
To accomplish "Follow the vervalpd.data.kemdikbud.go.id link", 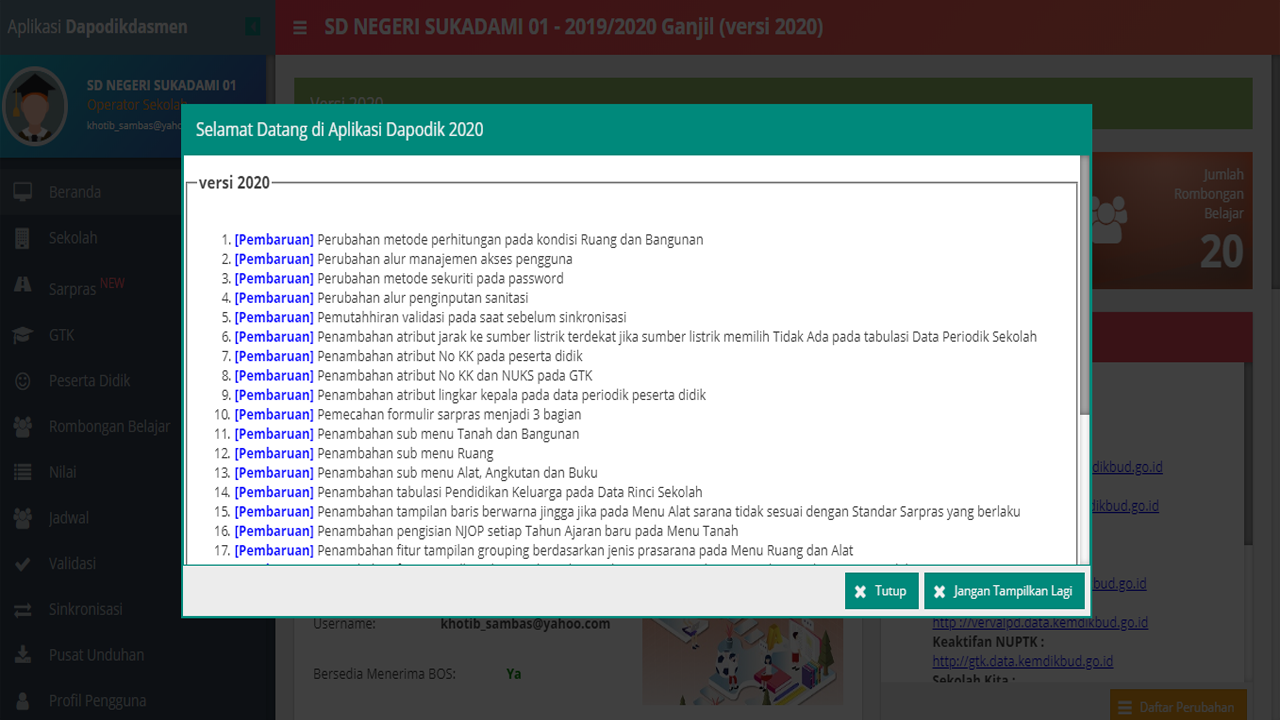I will [1040, 622].
